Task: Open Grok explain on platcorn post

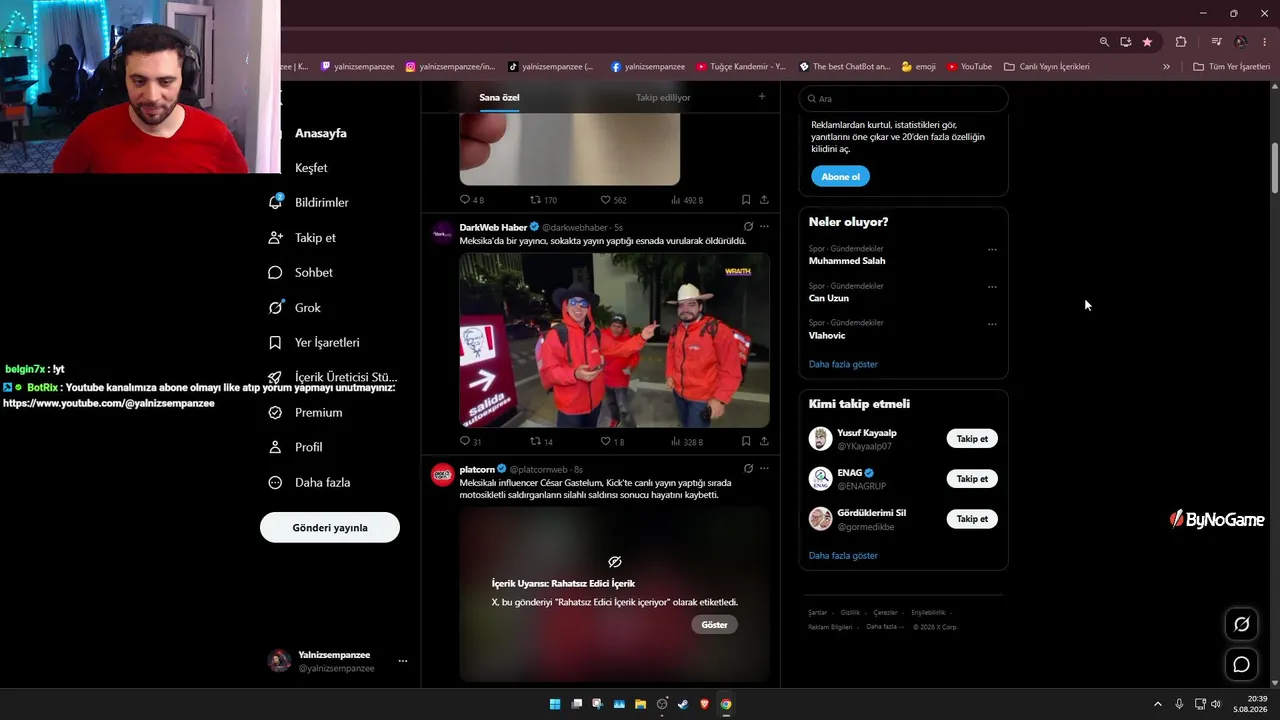Action: coord(748,468)
